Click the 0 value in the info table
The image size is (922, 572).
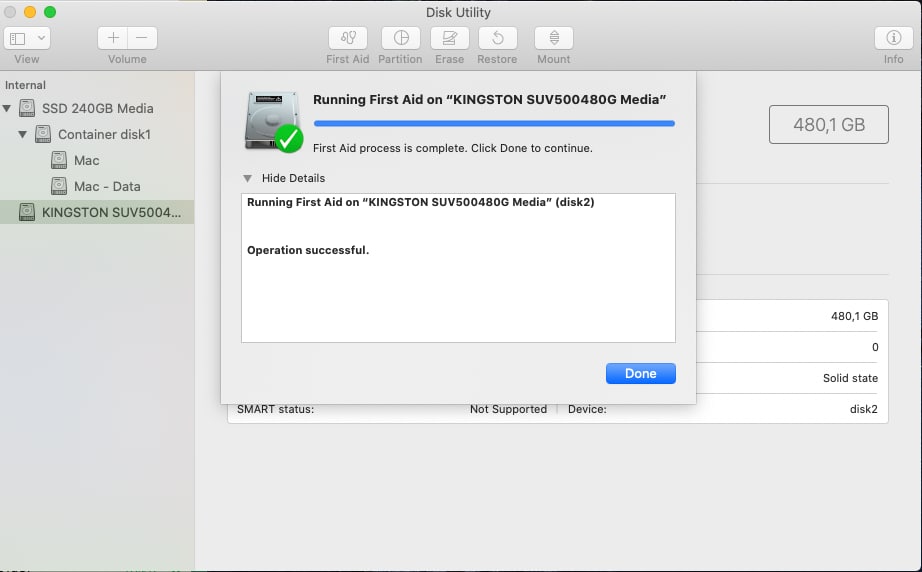pos(875,347)
